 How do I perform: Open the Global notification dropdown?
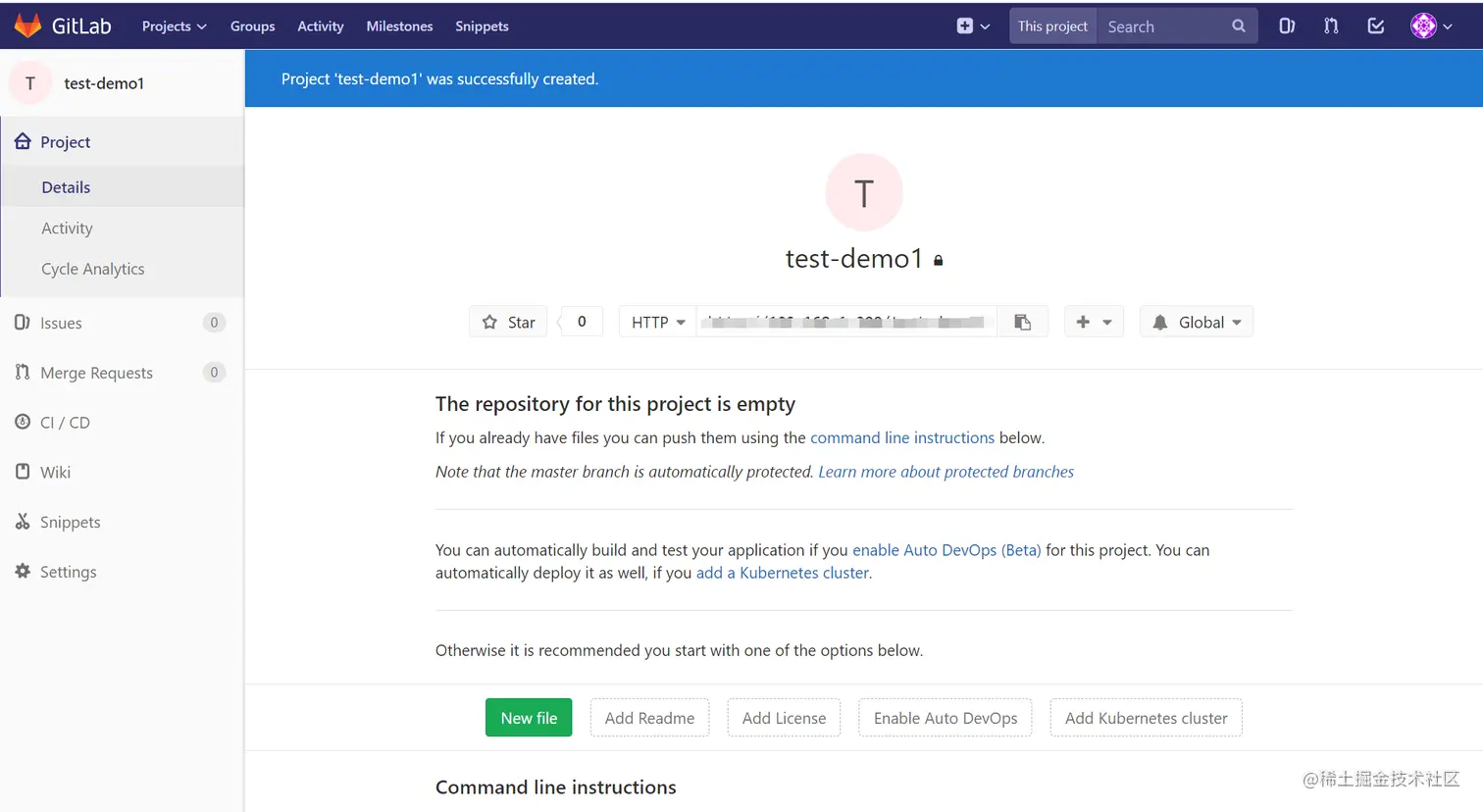click(1197, 322)
